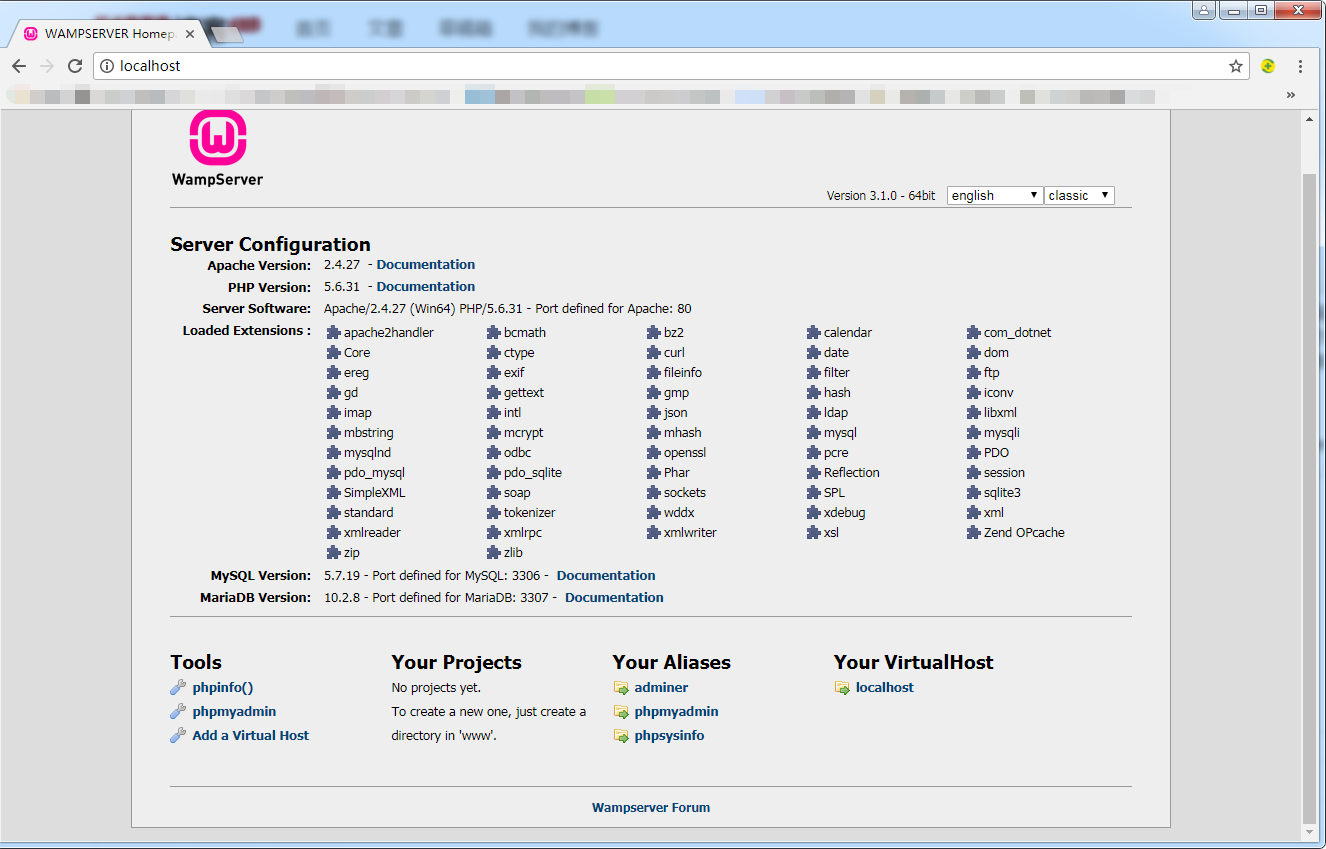The height and width of the screenshot is (849, 1326).
Task: Click the puzzle icon next to curl
Action: (654, 352)
